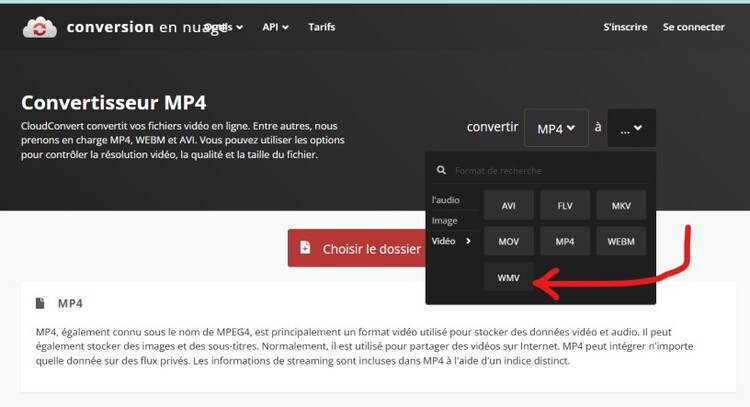Open the target format dropdown
This screenshot has height=407, width=750.
631,128
